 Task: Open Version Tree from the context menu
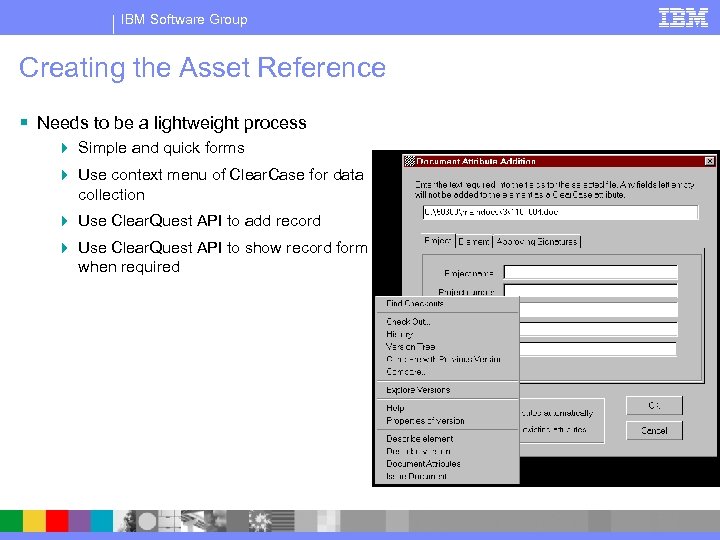[447, 347]
